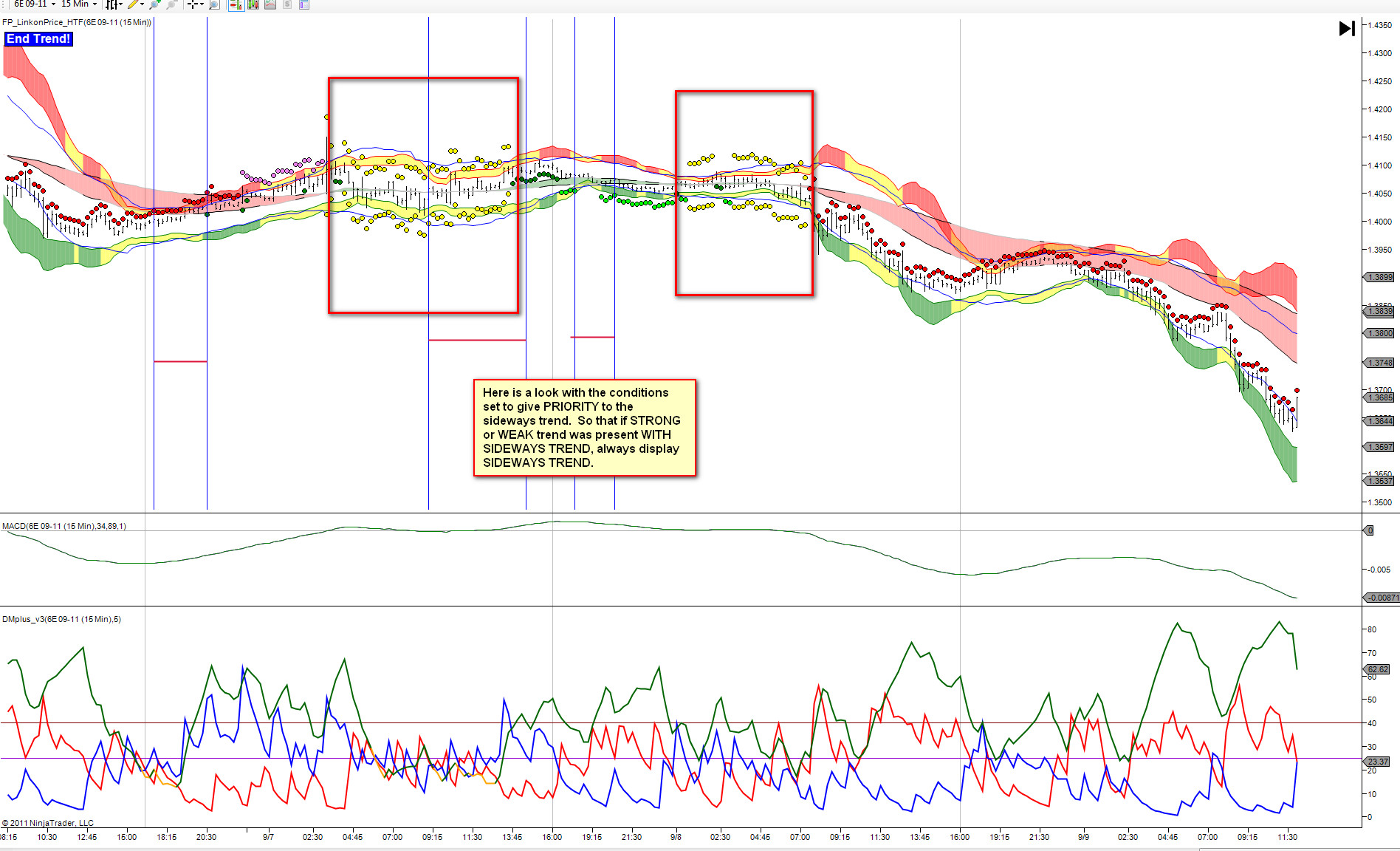Click the 1.3839 price marker
Screen dimensions: 1400x851
coord(1379,311)
